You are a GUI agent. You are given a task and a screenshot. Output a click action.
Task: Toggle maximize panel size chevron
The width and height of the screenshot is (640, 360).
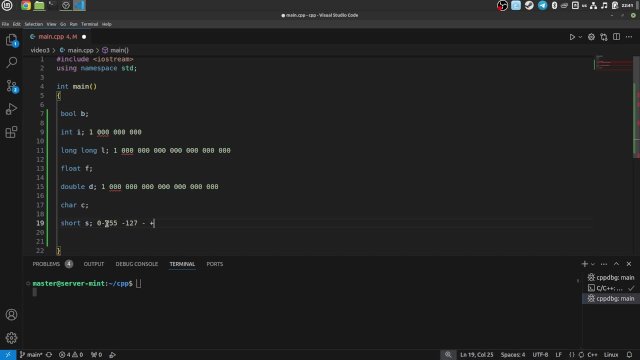click(616, 264)
